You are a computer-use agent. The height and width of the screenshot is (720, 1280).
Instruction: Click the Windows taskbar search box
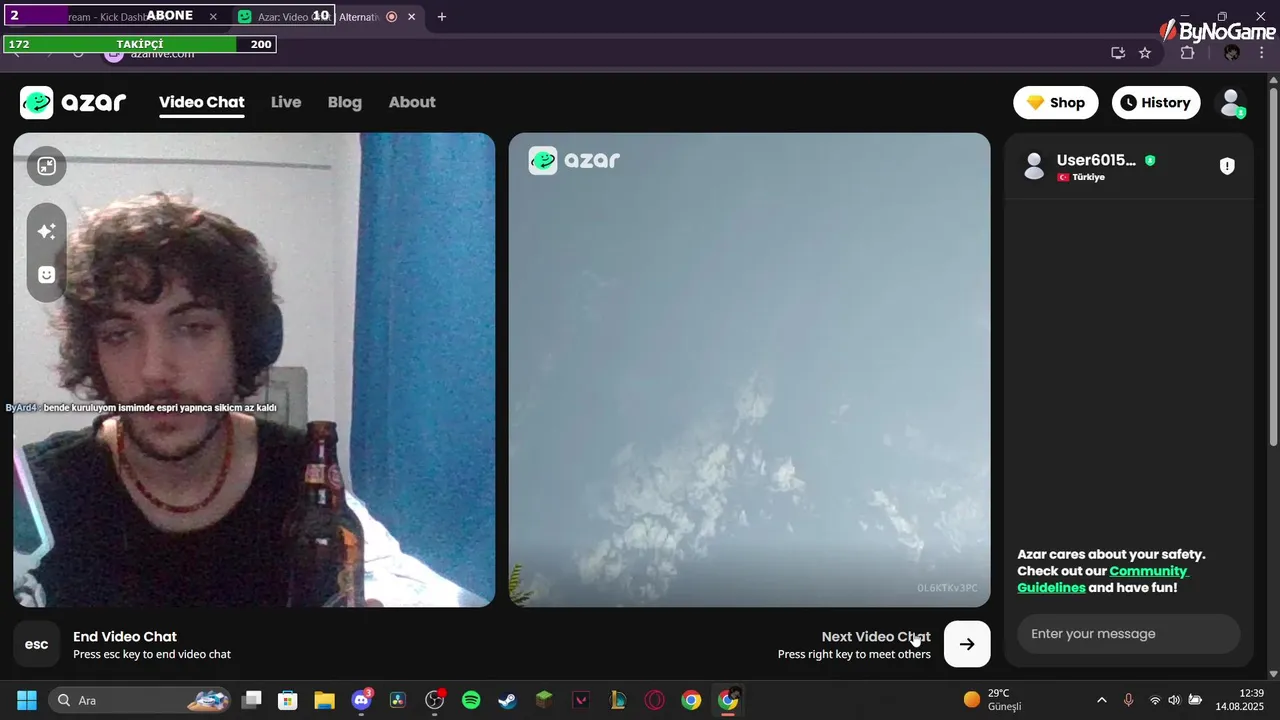[x=138, y=700]
